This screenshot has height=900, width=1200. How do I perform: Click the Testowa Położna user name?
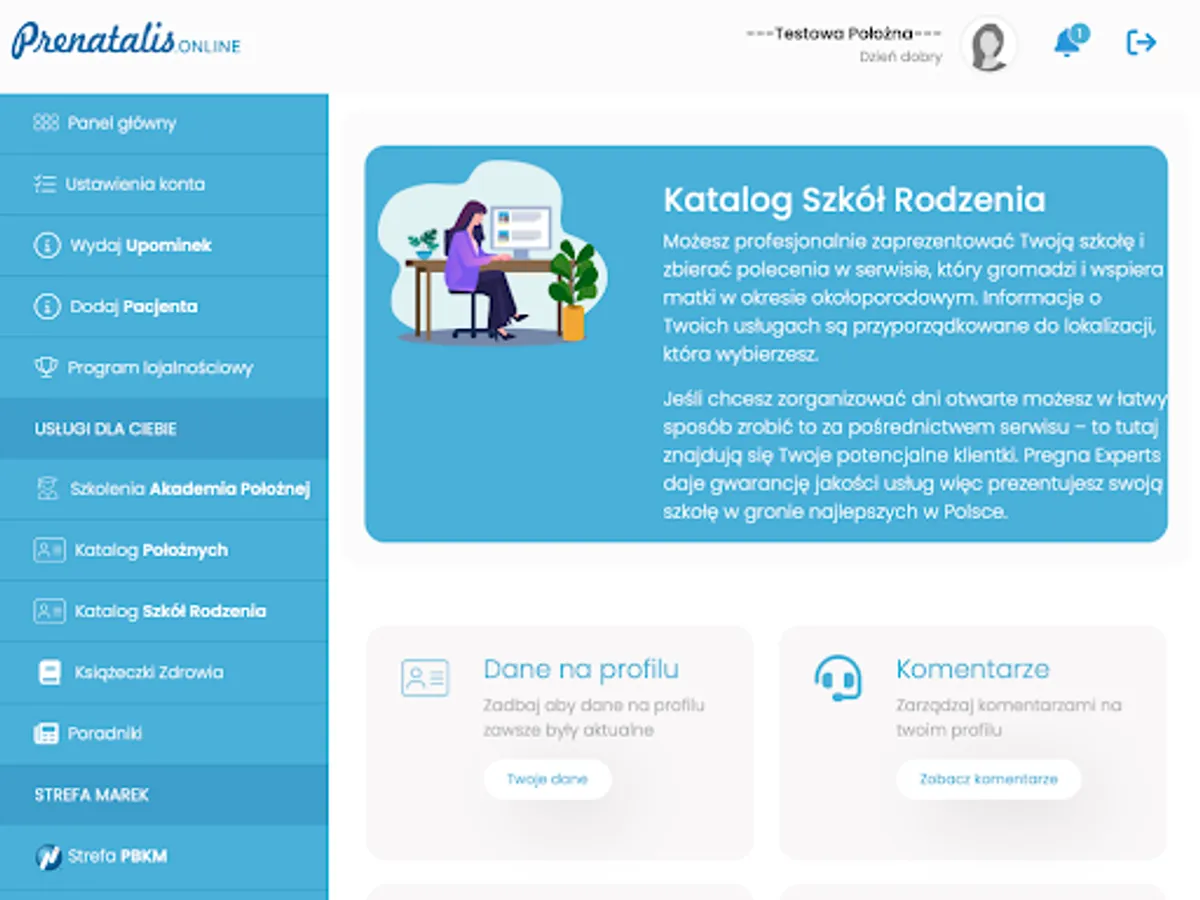tap(844, 33)
